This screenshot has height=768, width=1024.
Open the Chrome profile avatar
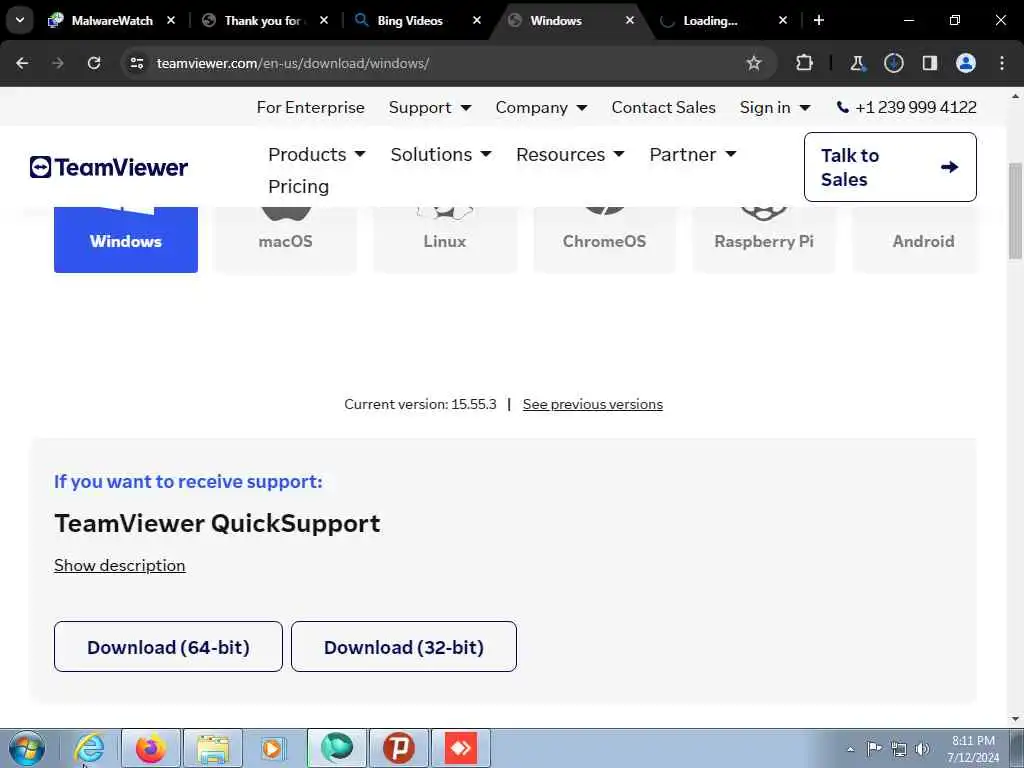point(966,63)
